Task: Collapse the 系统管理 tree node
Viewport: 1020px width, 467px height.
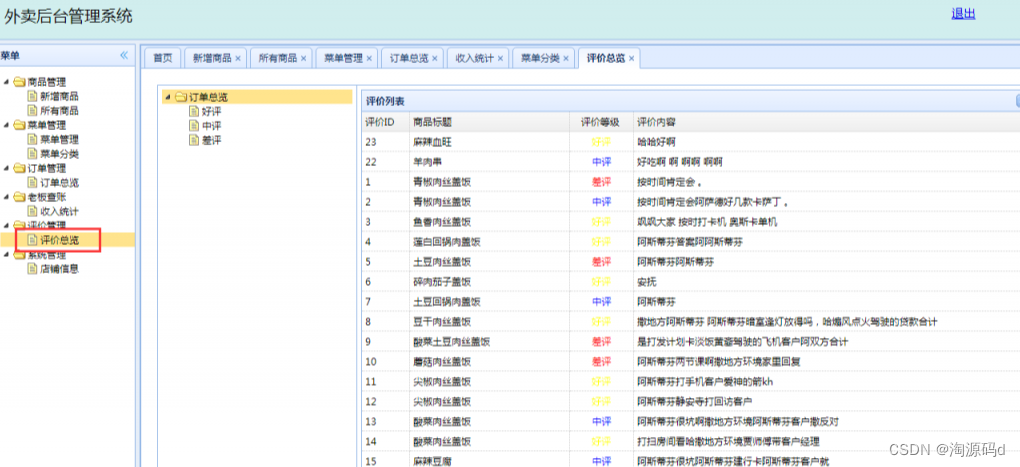Action: [7, 254]
